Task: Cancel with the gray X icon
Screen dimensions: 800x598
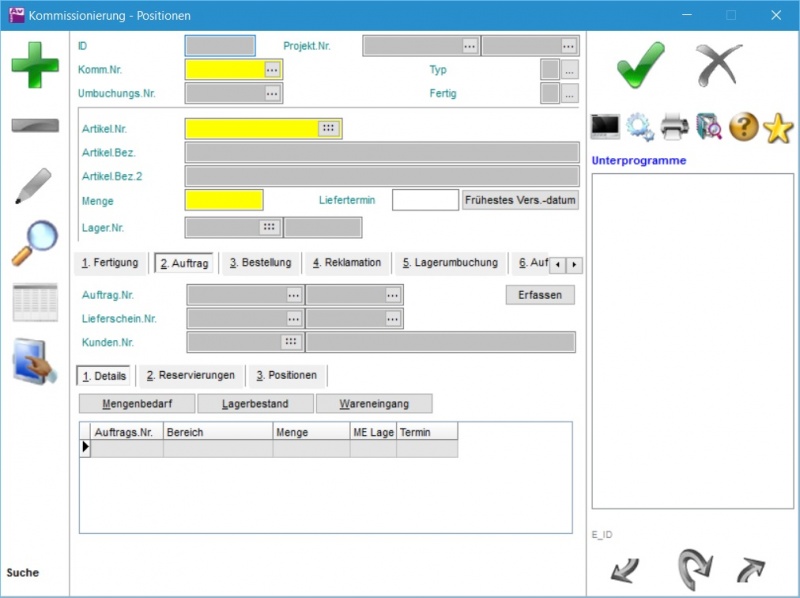Action: 718,67
